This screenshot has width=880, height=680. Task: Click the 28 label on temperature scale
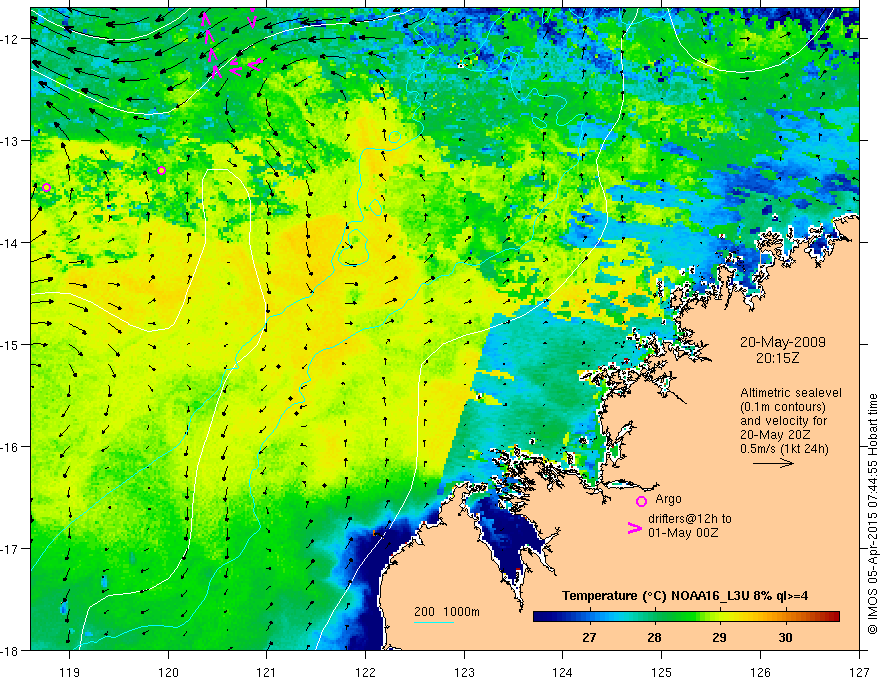pos(654,637)
